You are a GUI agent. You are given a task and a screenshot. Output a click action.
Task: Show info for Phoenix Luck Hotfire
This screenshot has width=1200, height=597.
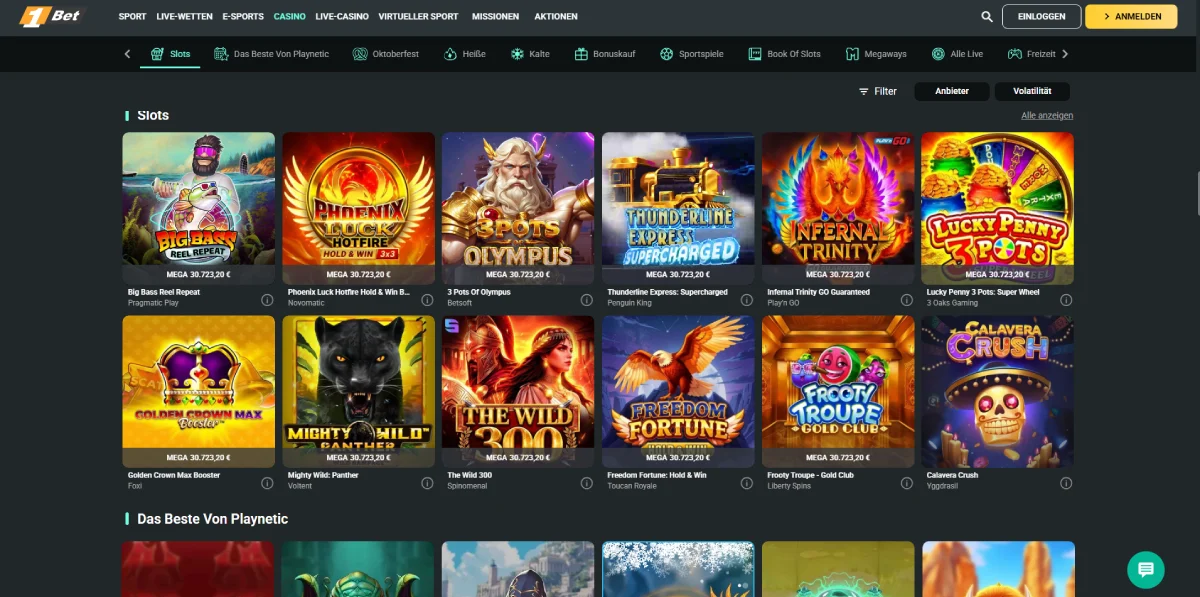click(427, 299)
